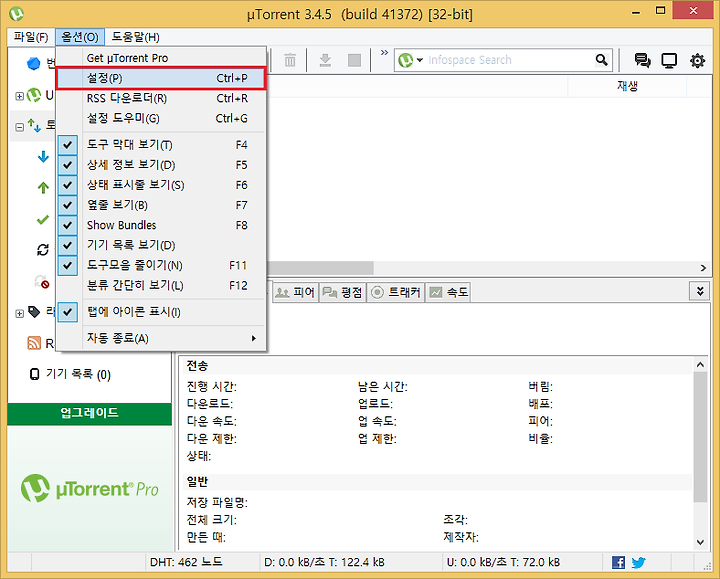Switch to the 평점 tab
Image resolution: width=720 pixels, height=579 pixels.
343,292
